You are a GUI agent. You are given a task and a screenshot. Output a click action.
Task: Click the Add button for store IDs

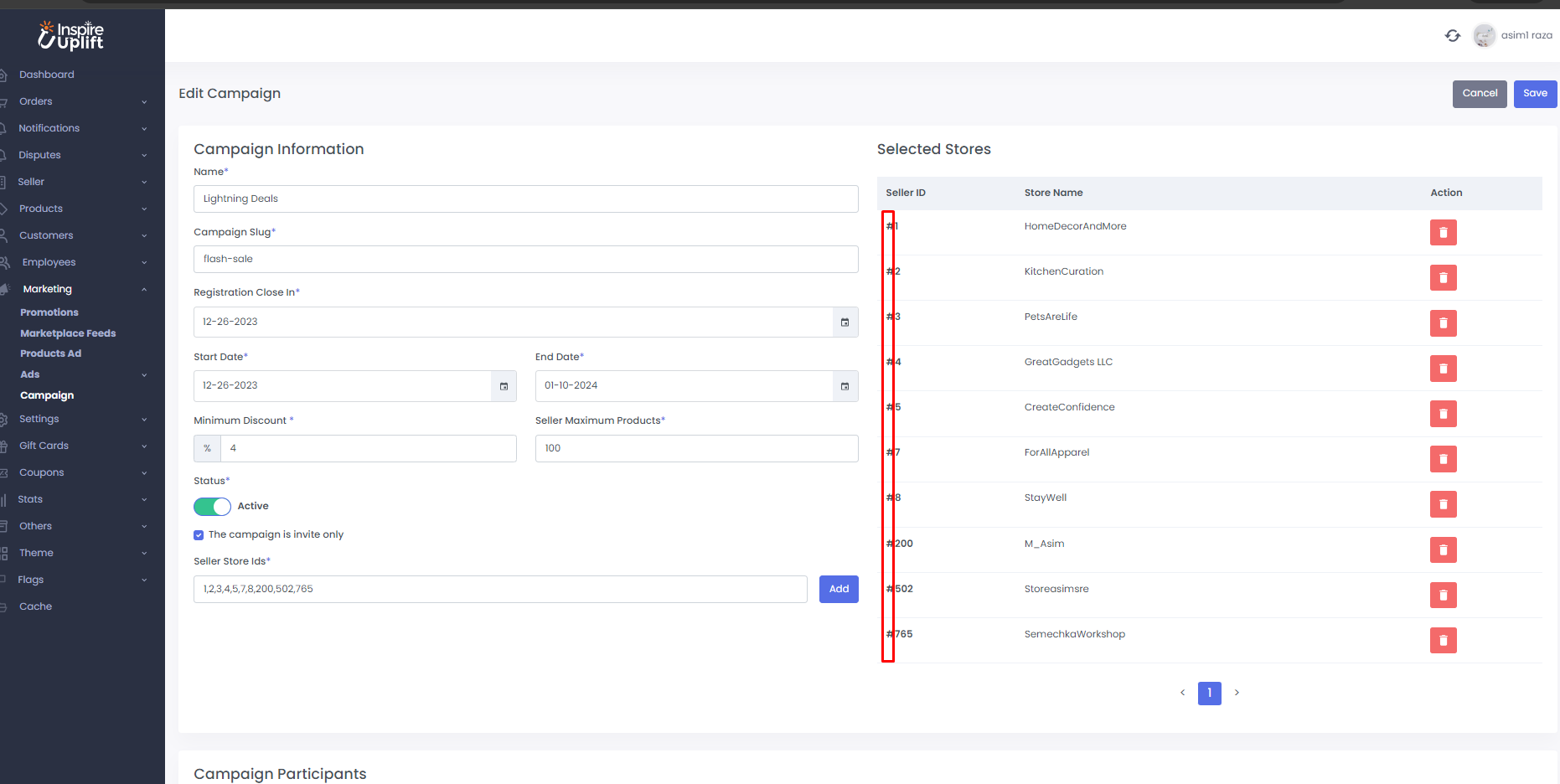pyautogui.click(x=838, y=590)
